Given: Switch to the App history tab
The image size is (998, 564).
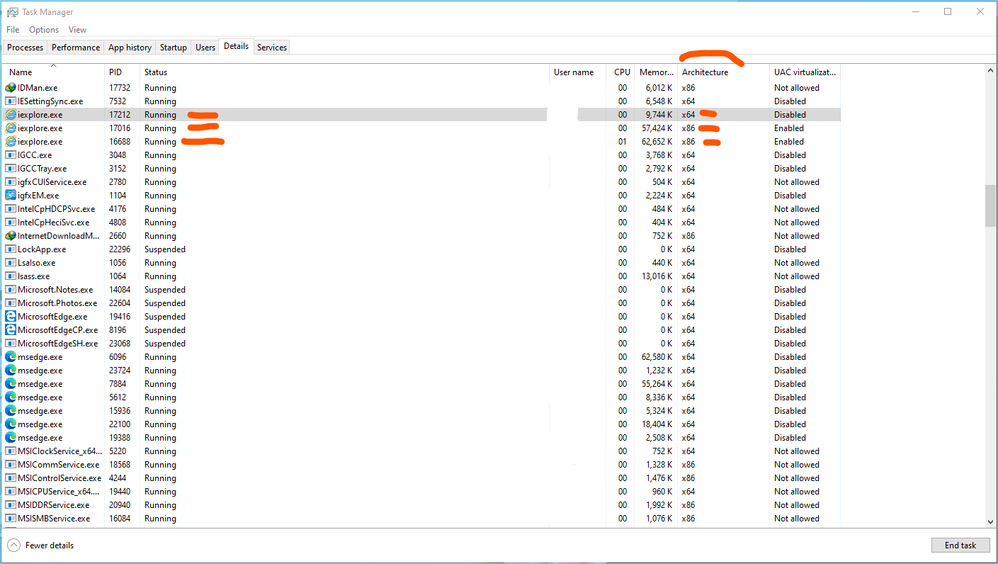Looking at the screenshot, I should click(130, 47).
